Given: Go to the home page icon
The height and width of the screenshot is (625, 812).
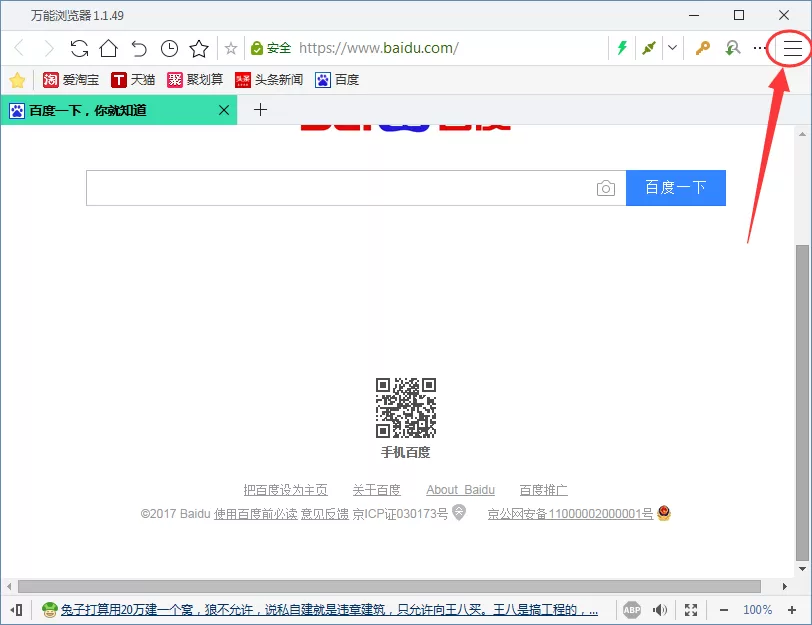Looking at the screenshot, I should point(109,48).
